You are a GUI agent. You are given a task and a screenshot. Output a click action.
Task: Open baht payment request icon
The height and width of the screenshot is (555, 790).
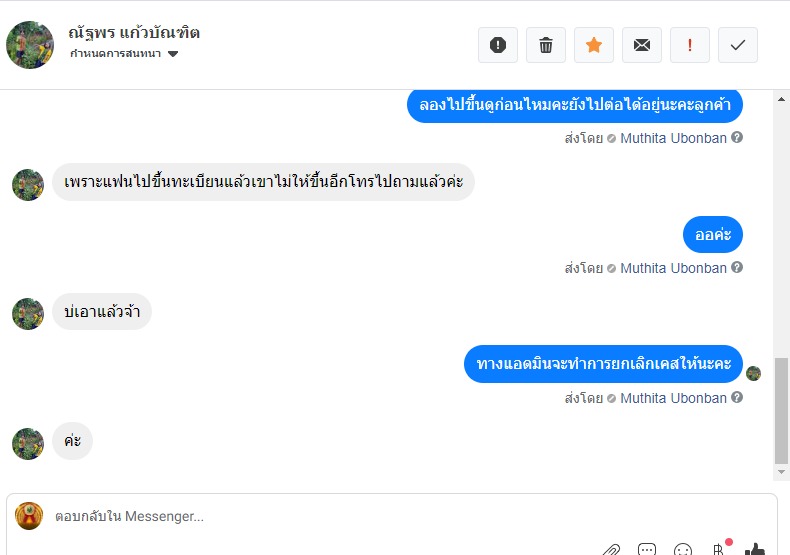(718, 549)
